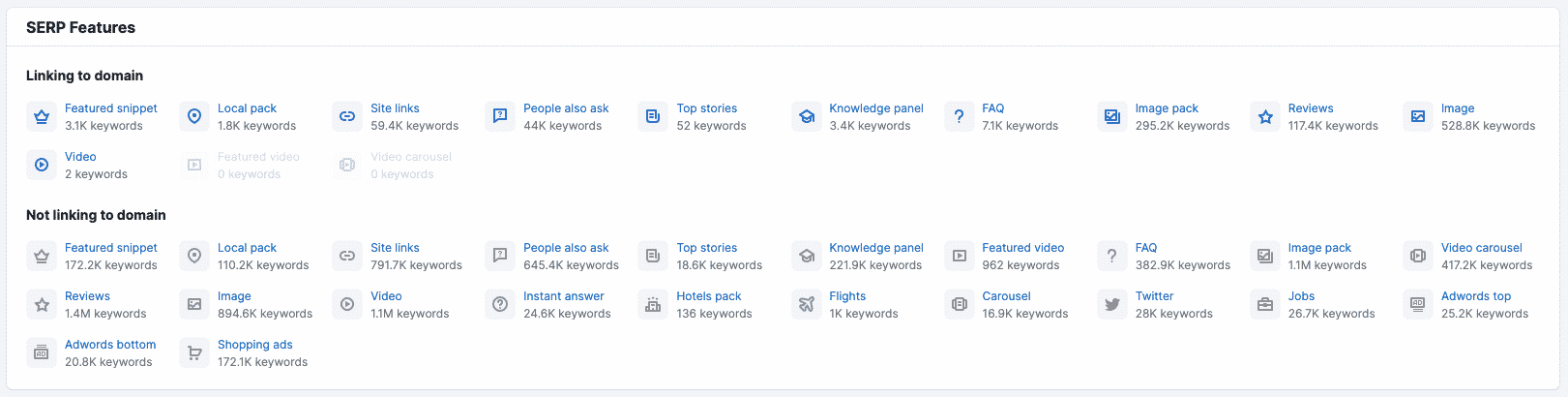Open the Site links link with 59.4K keywords
Screen dimensions: 1568x397
[395, 108]
